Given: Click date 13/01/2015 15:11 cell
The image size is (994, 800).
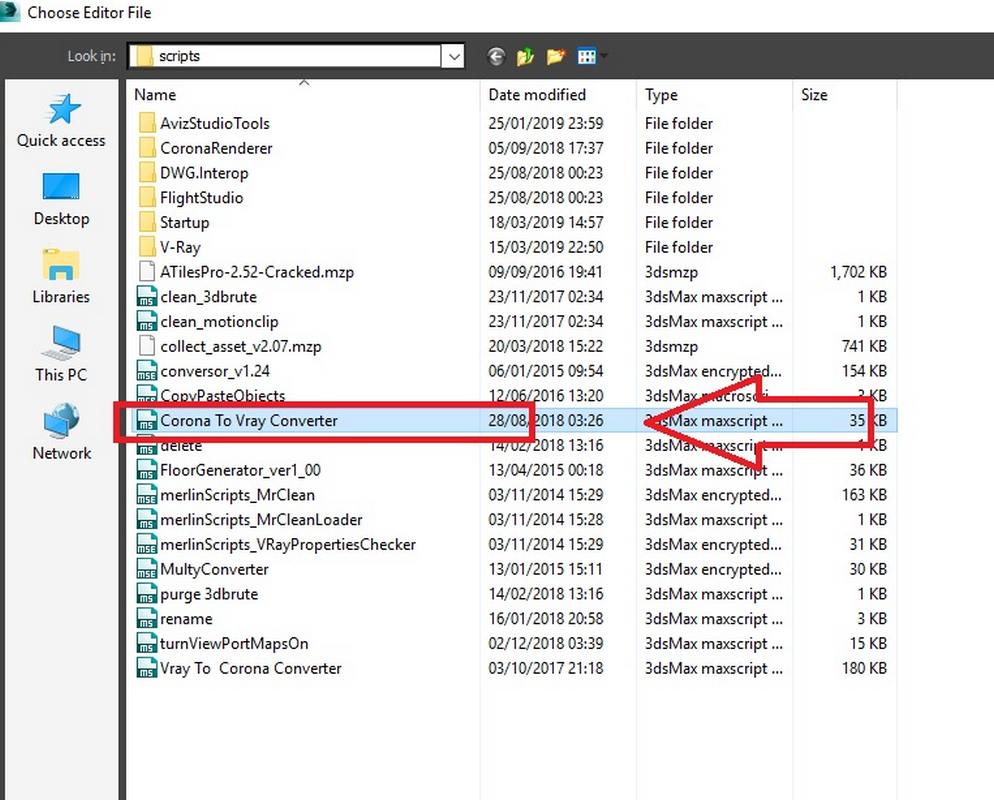Looking at the screenshot, I should (545, 569).
